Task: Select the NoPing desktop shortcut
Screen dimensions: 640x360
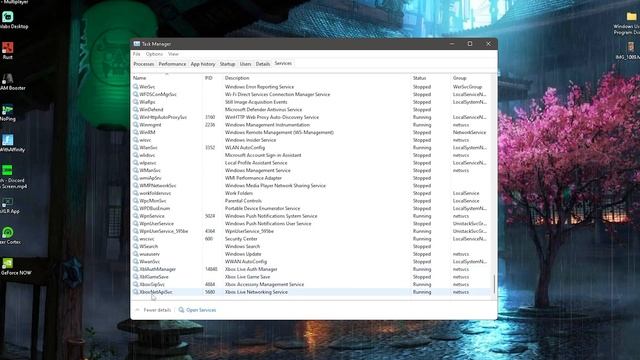Action: pyautogui.click(x=8, y=113)
